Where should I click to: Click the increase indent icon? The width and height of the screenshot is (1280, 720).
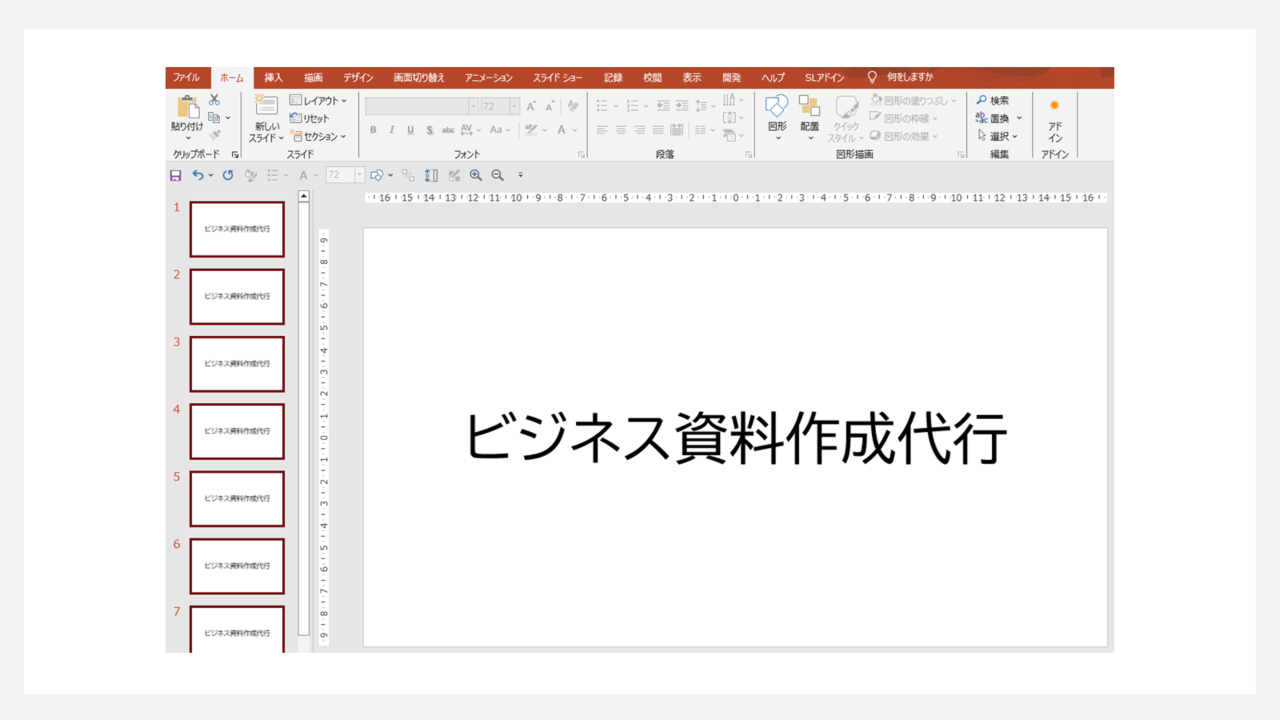pos(681,106)
